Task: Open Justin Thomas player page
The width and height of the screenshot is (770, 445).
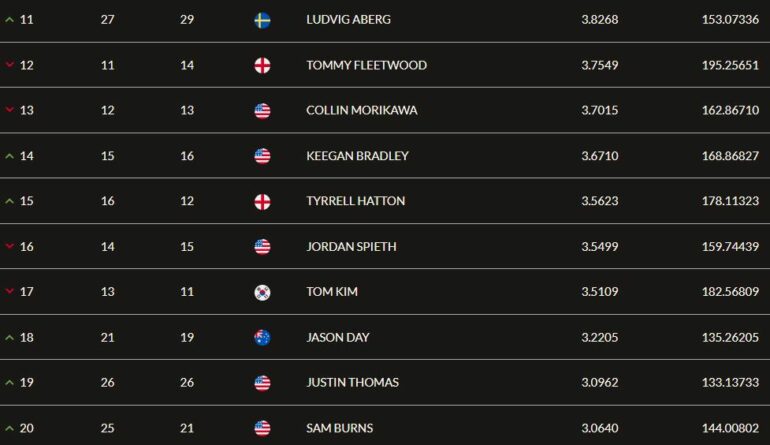Action: 353,382
